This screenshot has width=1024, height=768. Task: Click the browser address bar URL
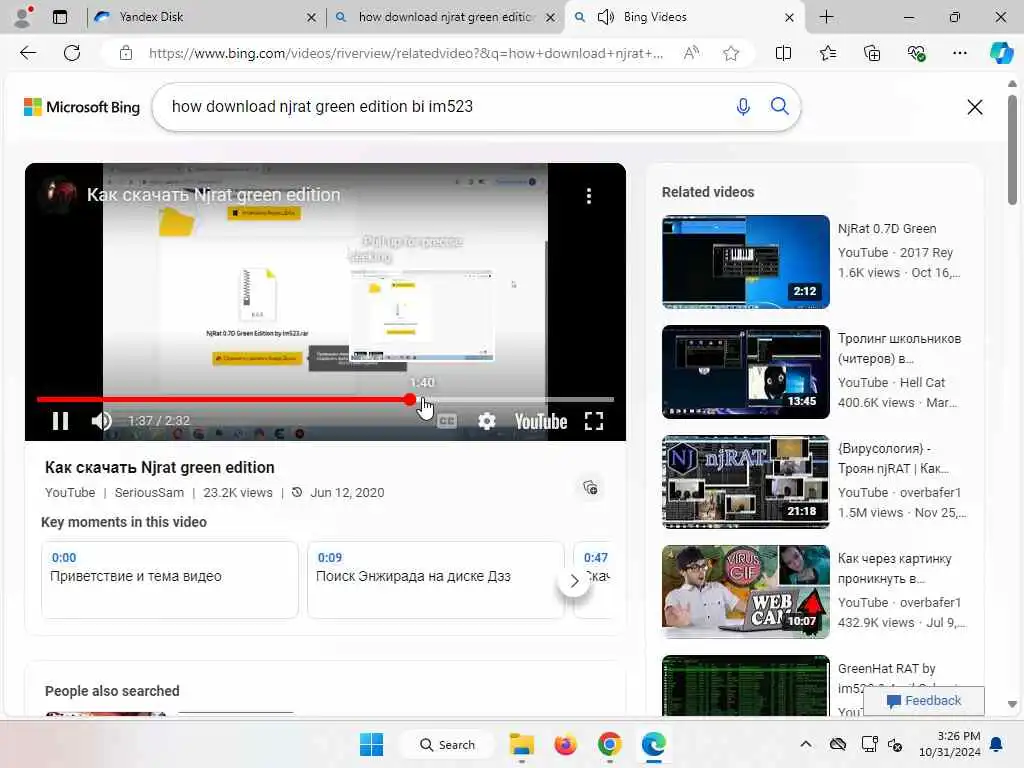click(x=406, y=53)
